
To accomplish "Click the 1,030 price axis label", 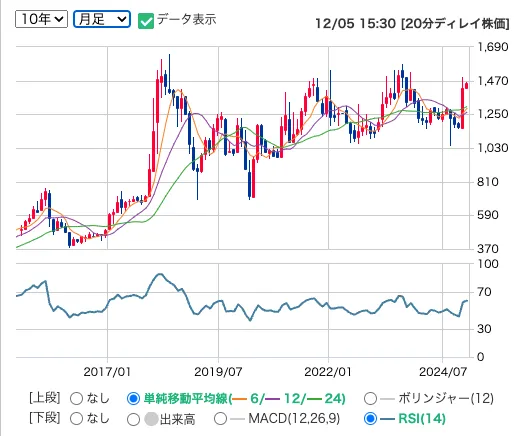I will (493, 148).
